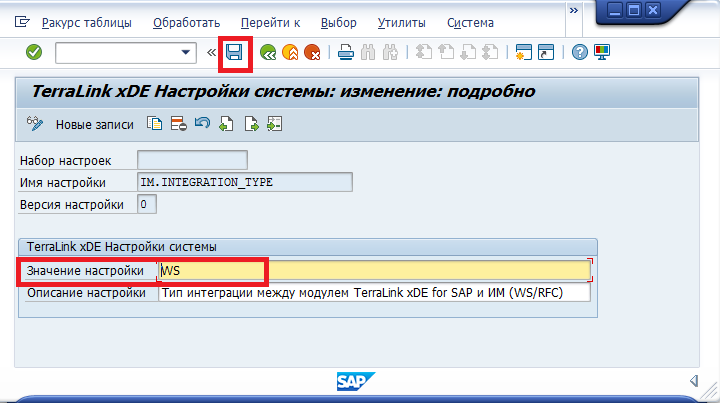This screenshot has width=720, height=403.
Task: Click the Undo change arrow icon
Action: [x=202, y=124]
